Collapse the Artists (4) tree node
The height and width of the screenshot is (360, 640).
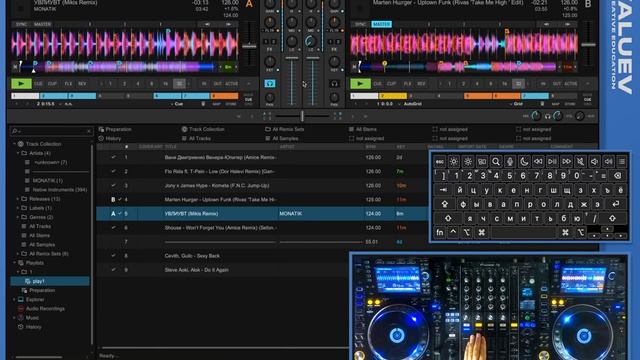click(x=18, y=153)
